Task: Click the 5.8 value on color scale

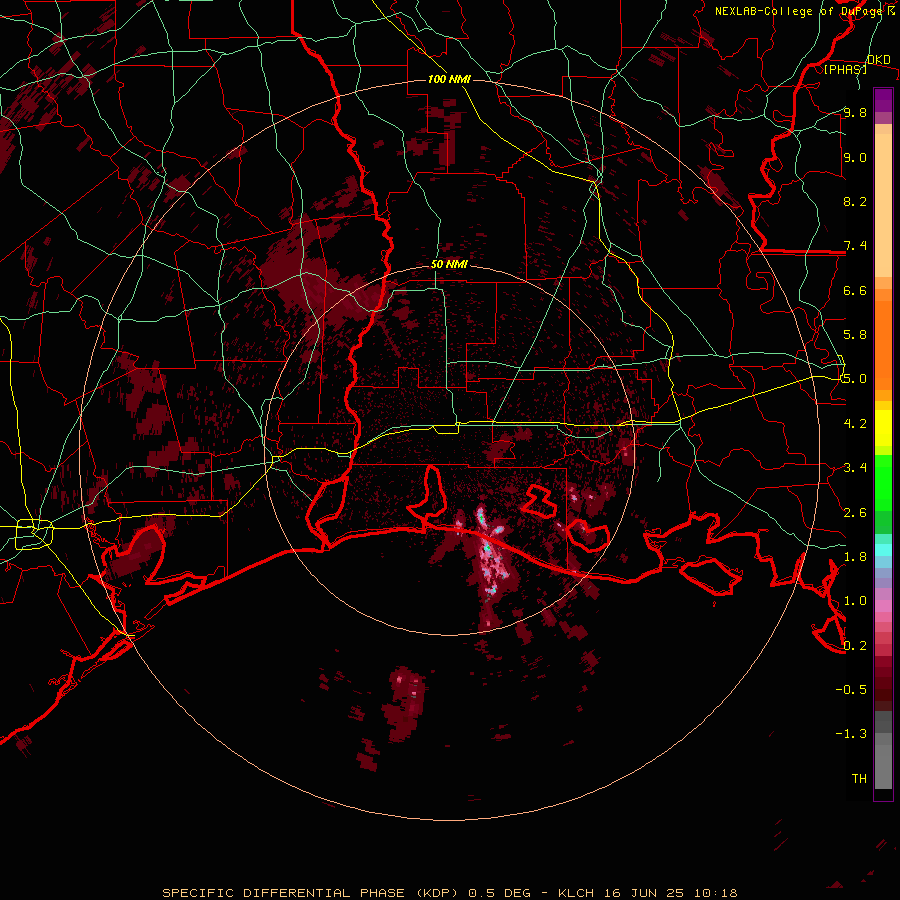Action: [x=855, y=335]
